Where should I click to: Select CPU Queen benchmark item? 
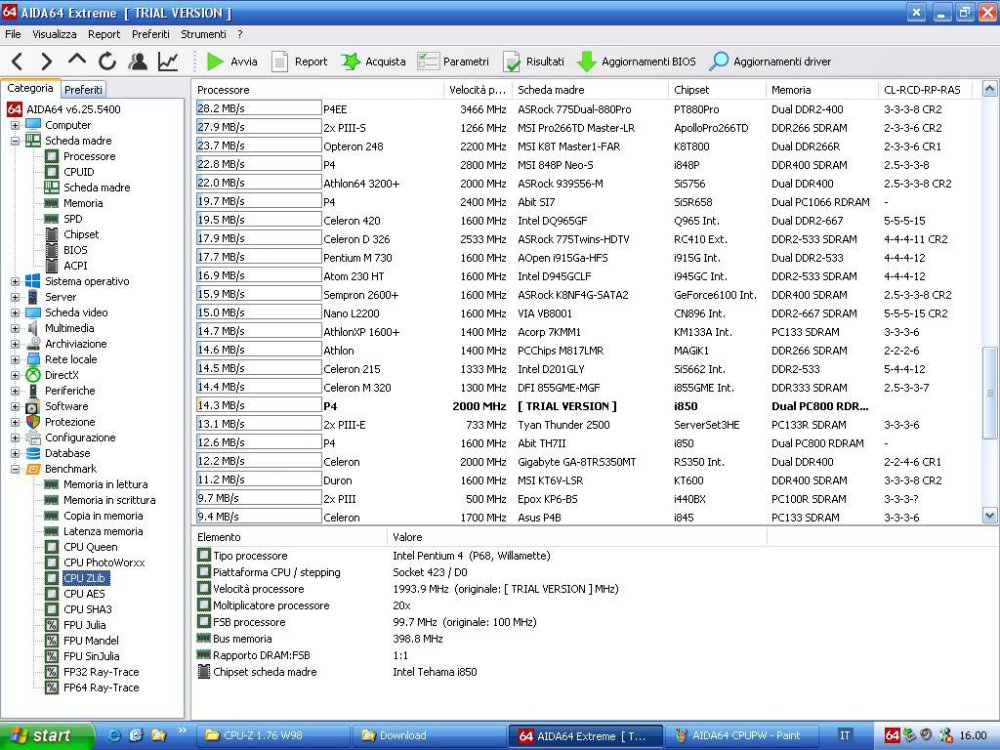[x=90, y=547]
